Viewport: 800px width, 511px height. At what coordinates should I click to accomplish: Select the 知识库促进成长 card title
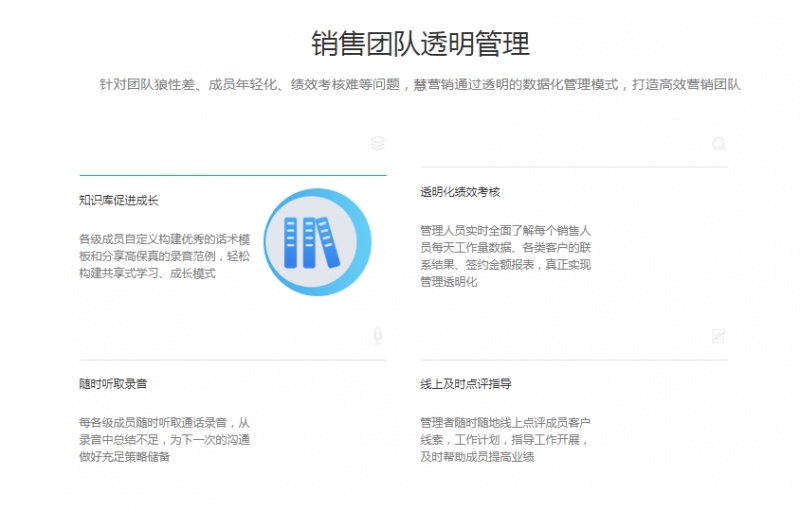118,200
